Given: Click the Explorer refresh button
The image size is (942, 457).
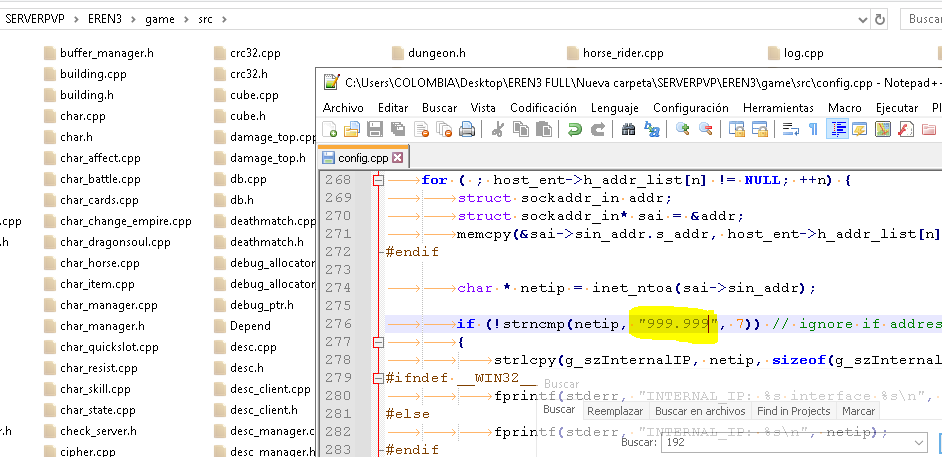Looking at the screenshot, I should pyautogui.click(x=880, y=19).
